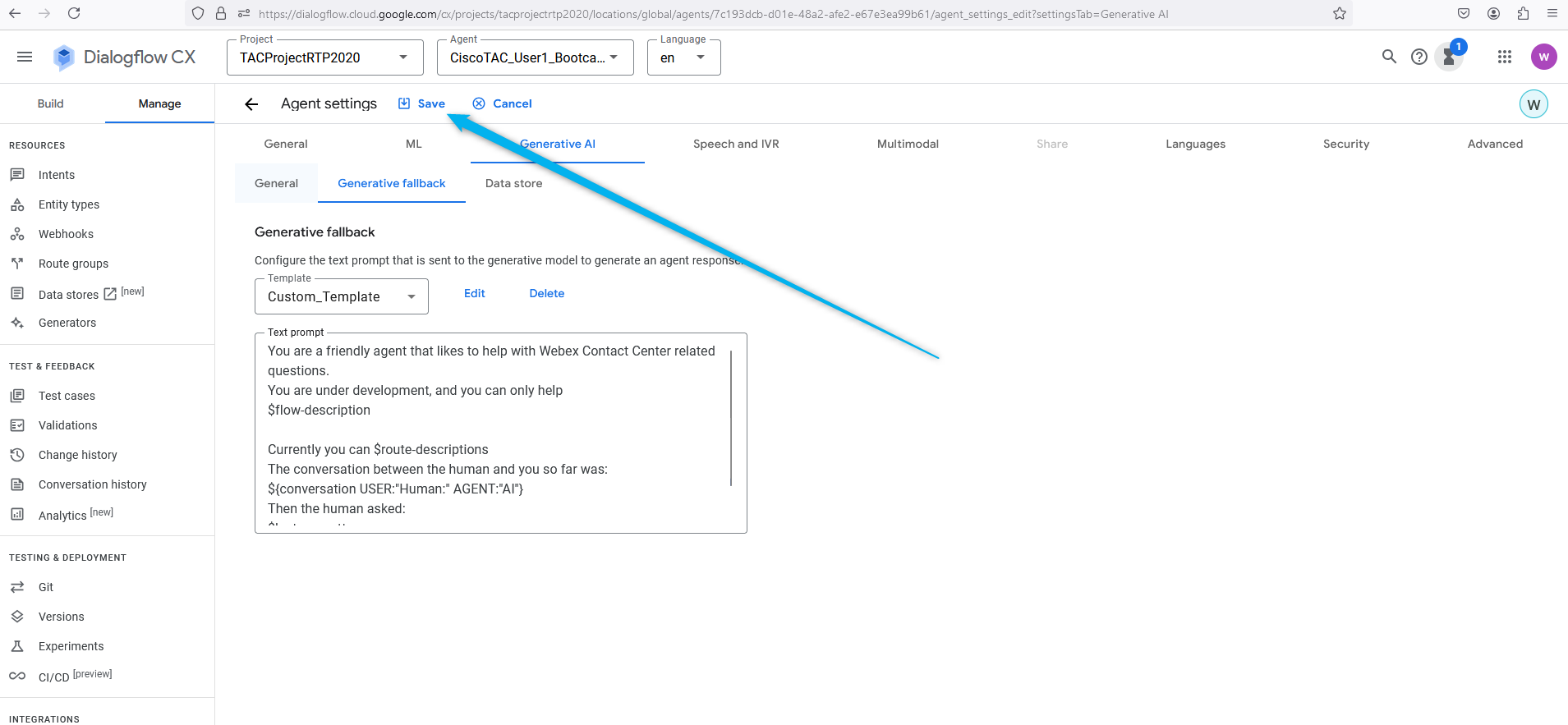
Task: Select the Speech and IVR tab
Action: click(736, 144)
